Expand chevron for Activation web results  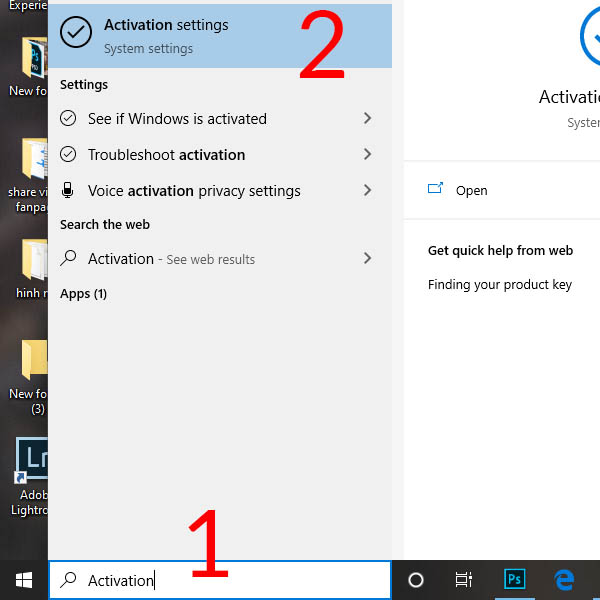pyautogui.click(x=367, y=258)
